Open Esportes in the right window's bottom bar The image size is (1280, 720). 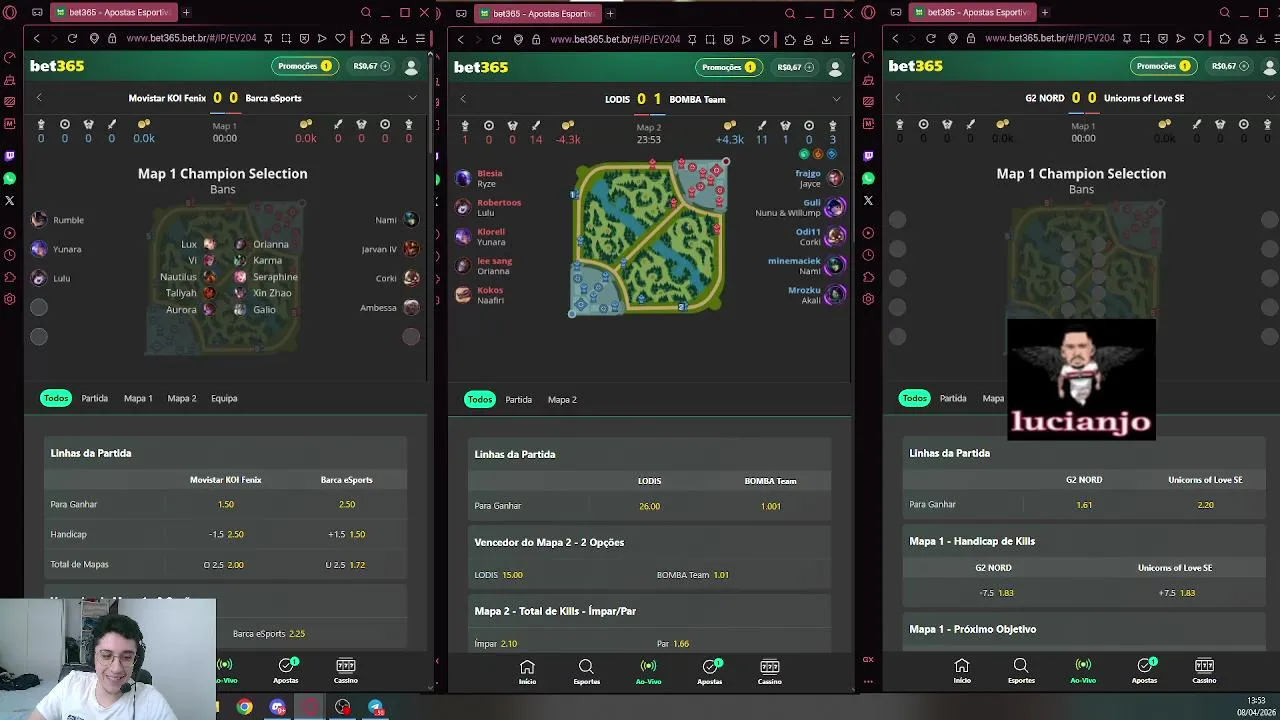(x=1021, y=671)
